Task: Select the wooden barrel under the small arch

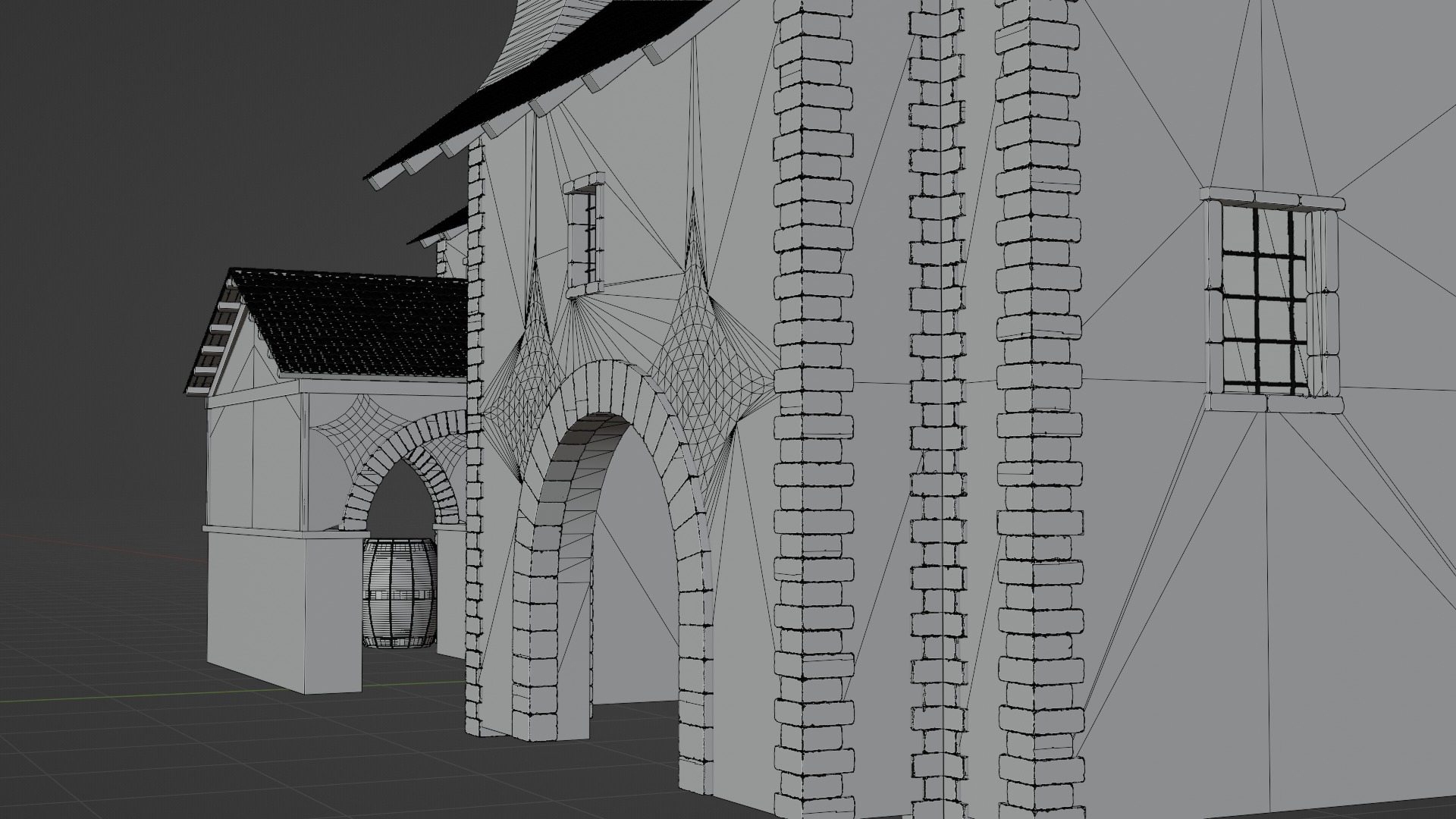Action: tap(400, 593)
